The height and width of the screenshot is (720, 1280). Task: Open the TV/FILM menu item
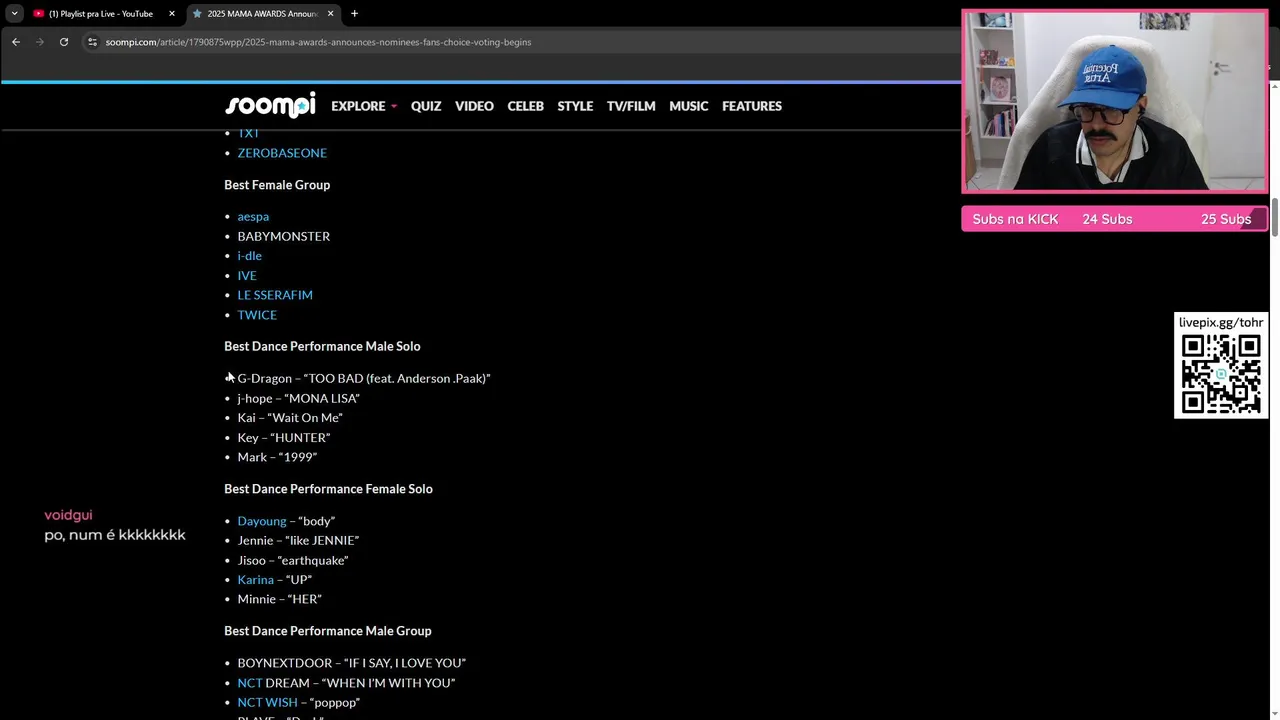pyautogui.click(x=631, y=106)
